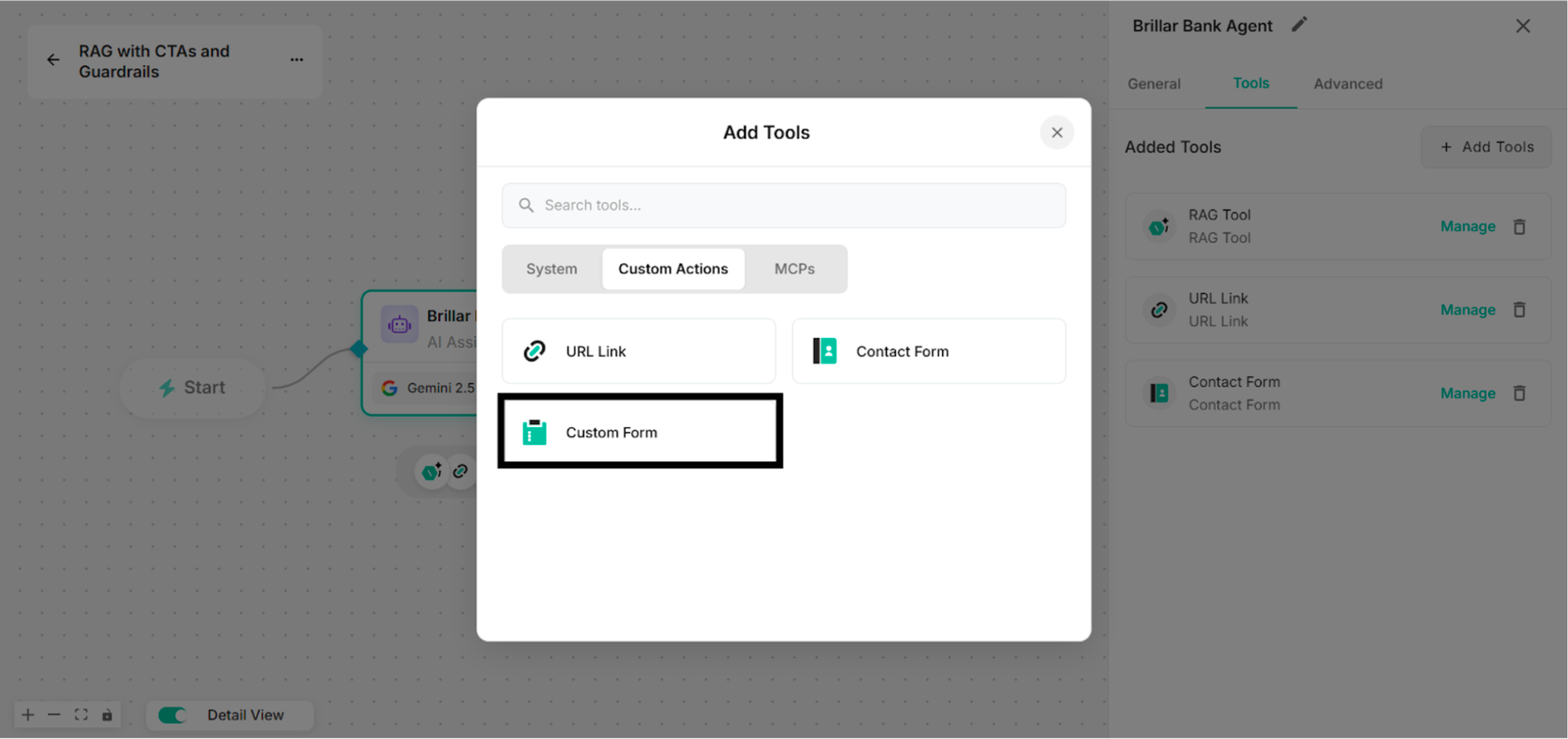Select the Start node lightning icon

(x=167, y=387)
